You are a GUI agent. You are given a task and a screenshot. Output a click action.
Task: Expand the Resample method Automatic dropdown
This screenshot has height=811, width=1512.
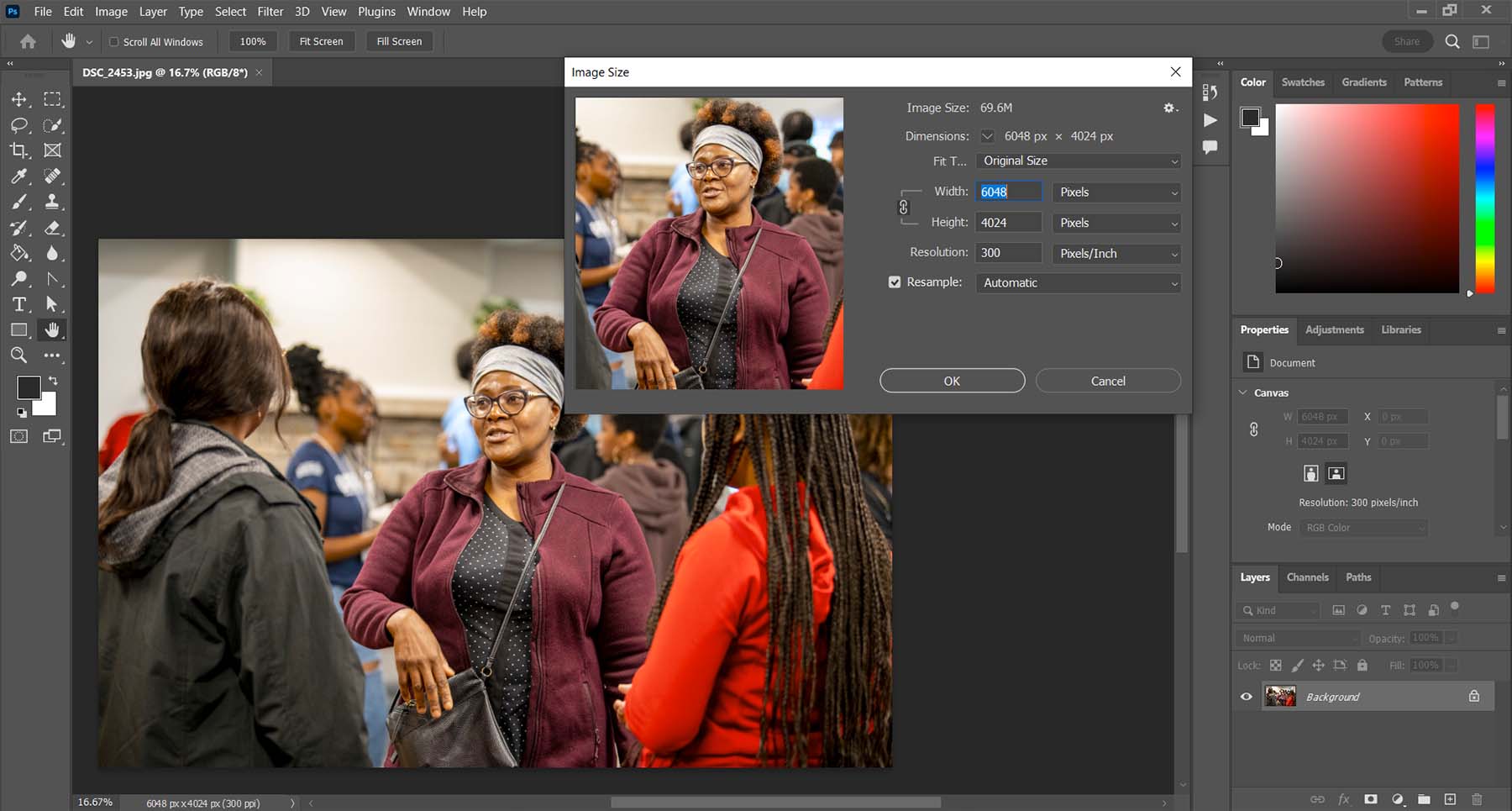pyautogui.click(x=1079, y=283)
